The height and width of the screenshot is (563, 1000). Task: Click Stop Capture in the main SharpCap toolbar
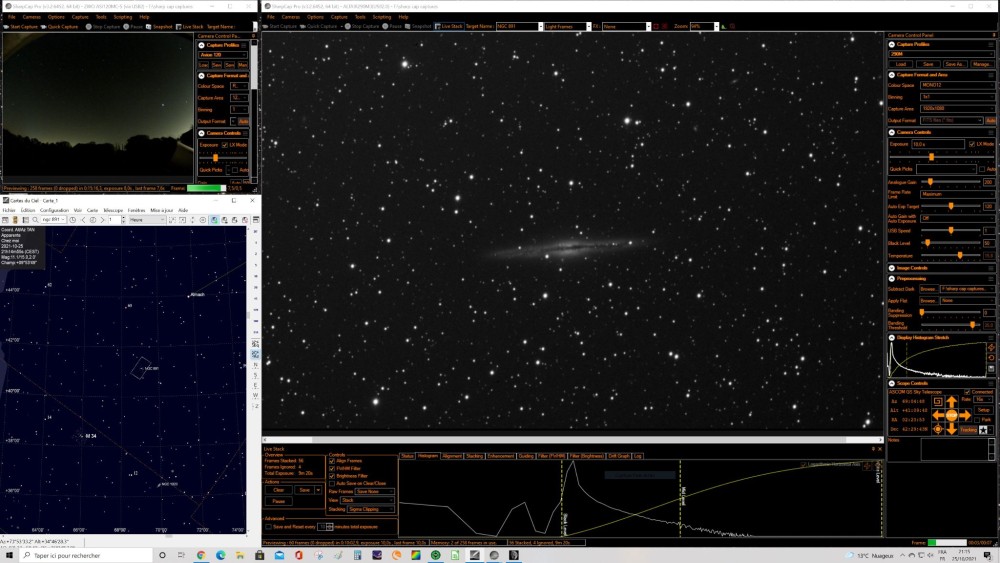tap(362, 26)
